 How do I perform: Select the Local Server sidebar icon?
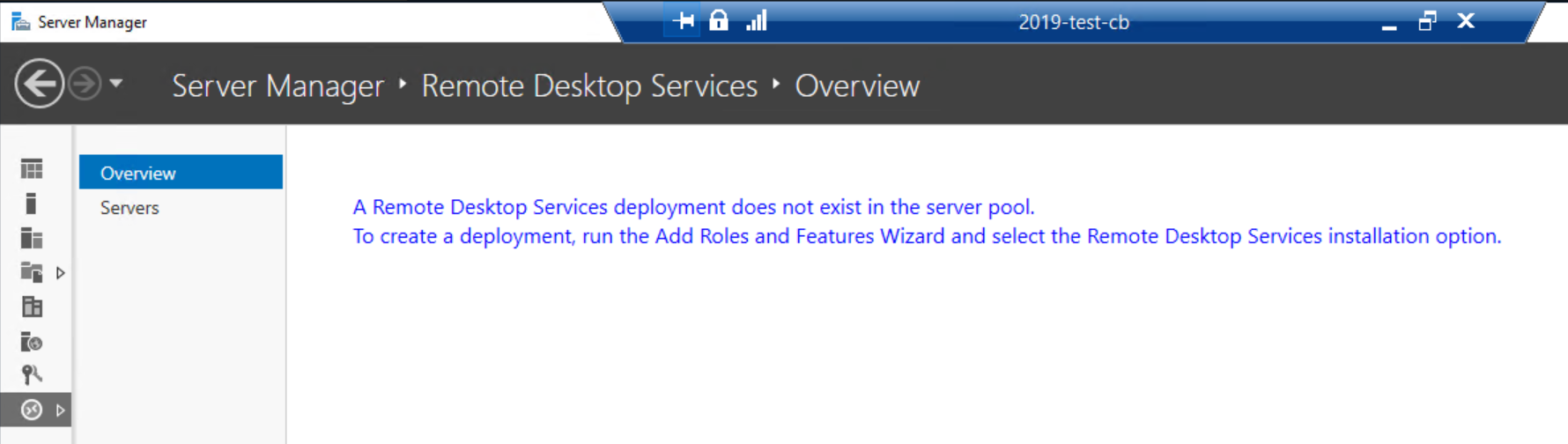32,203
